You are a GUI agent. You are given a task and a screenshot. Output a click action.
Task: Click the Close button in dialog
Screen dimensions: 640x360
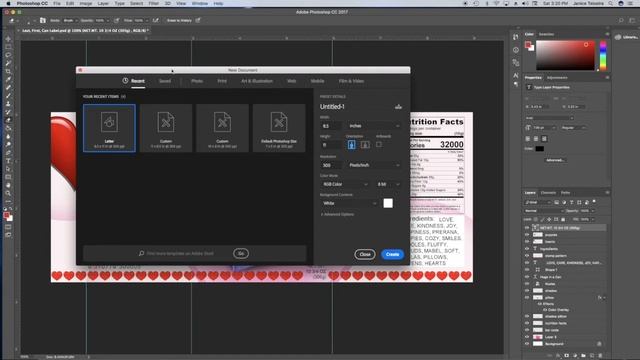coord(365,254)
